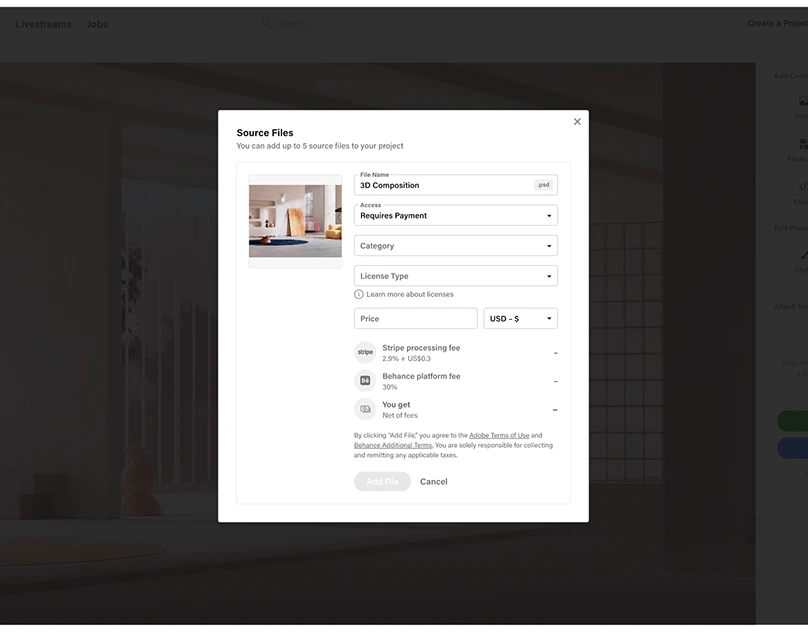Open the Behance Additional Terms link

click(x=393, y=445)
